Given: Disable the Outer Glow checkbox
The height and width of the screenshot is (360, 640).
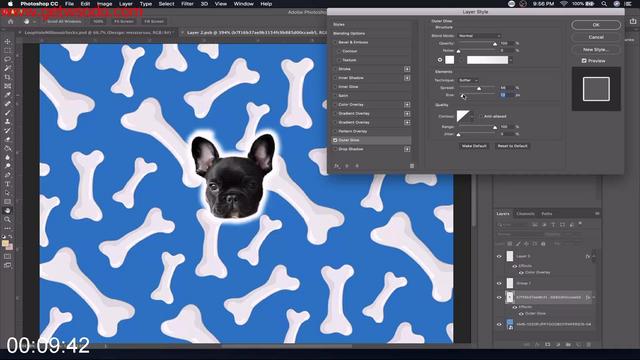Looking at the screenshot, I should pos(335,140).
